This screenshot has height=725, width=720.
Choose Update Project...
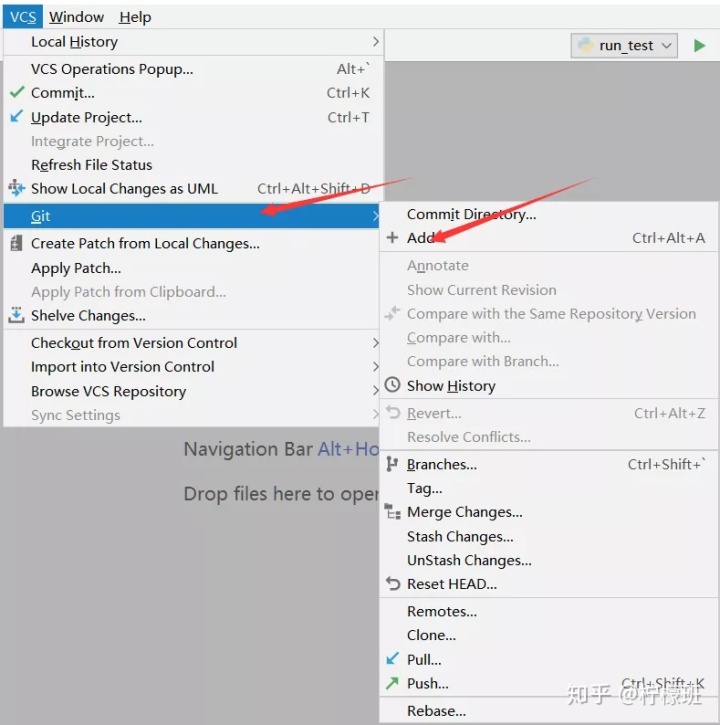pos(193,117)
